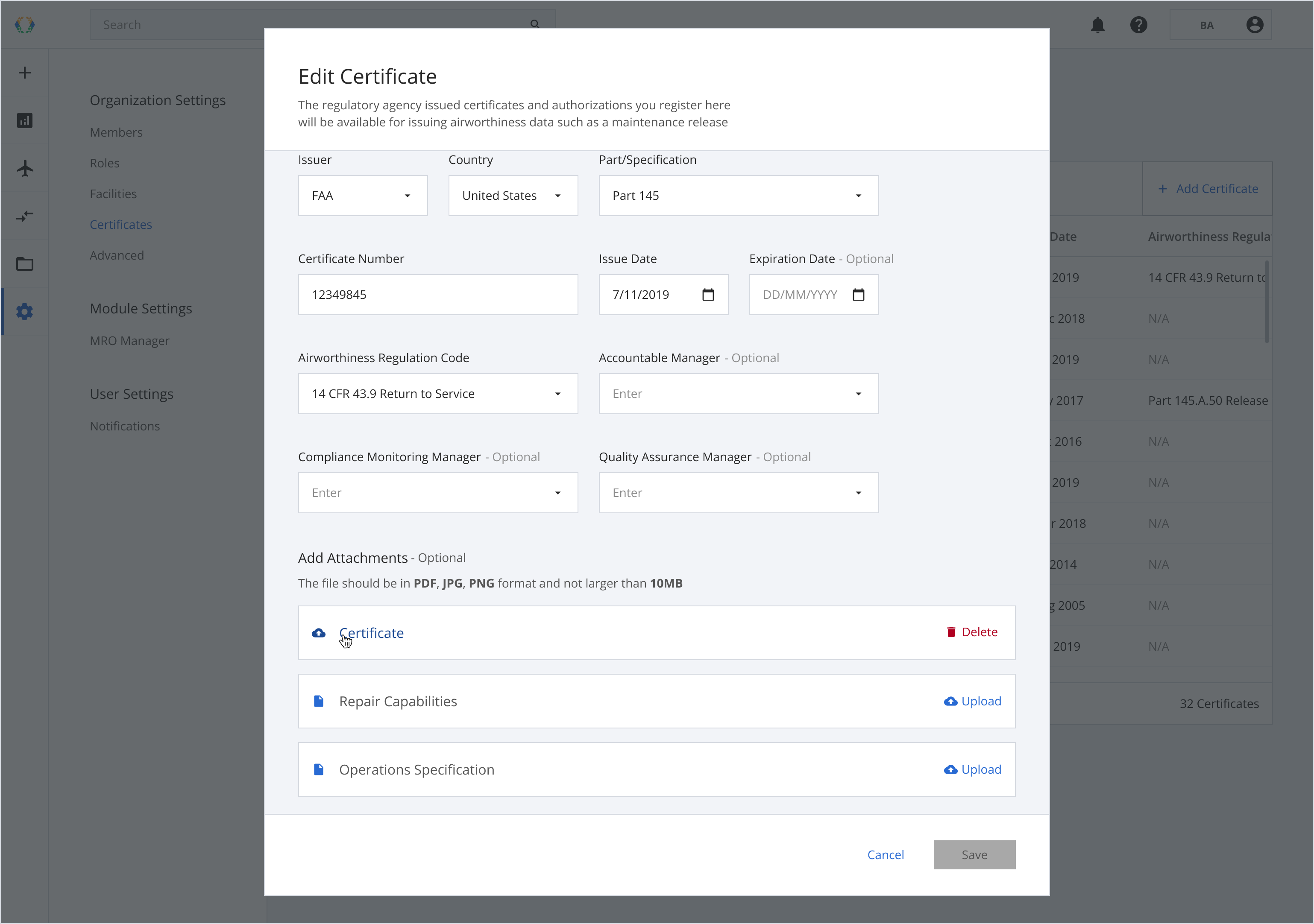
Task: Open the Airworthiness Regulation Code dropdown
Action: coord(438,394)
